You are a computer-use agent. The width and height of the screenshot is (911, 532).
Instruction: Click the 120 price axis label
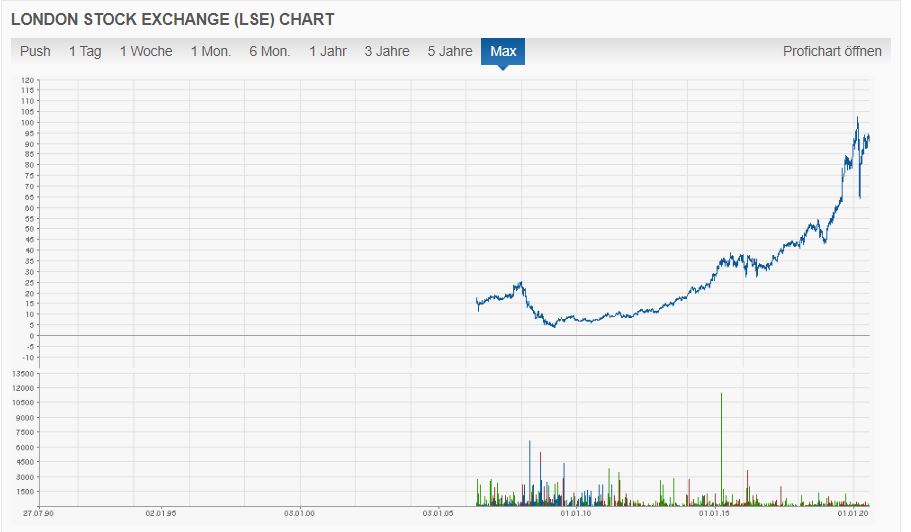(x=27, y=80)
